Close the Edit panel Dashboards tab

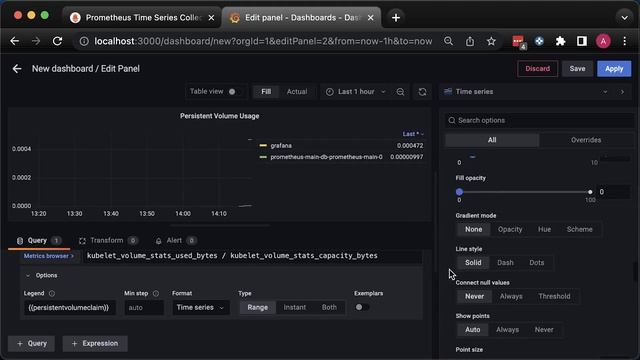coord(370,18)
